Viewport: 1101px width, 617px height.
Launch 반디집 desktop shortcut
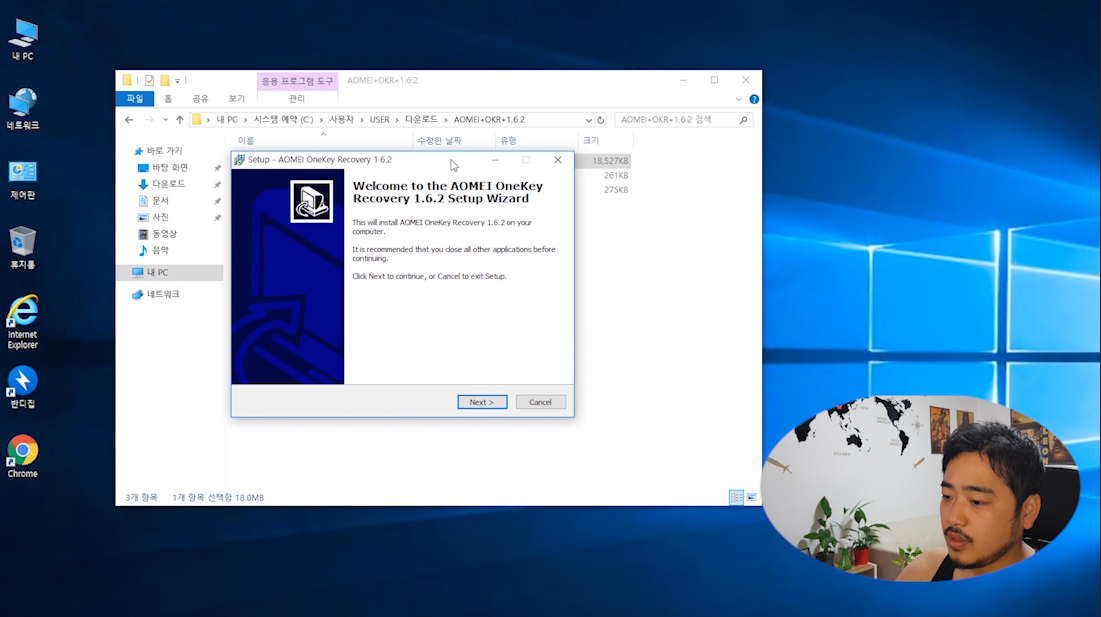pos(22,387)
